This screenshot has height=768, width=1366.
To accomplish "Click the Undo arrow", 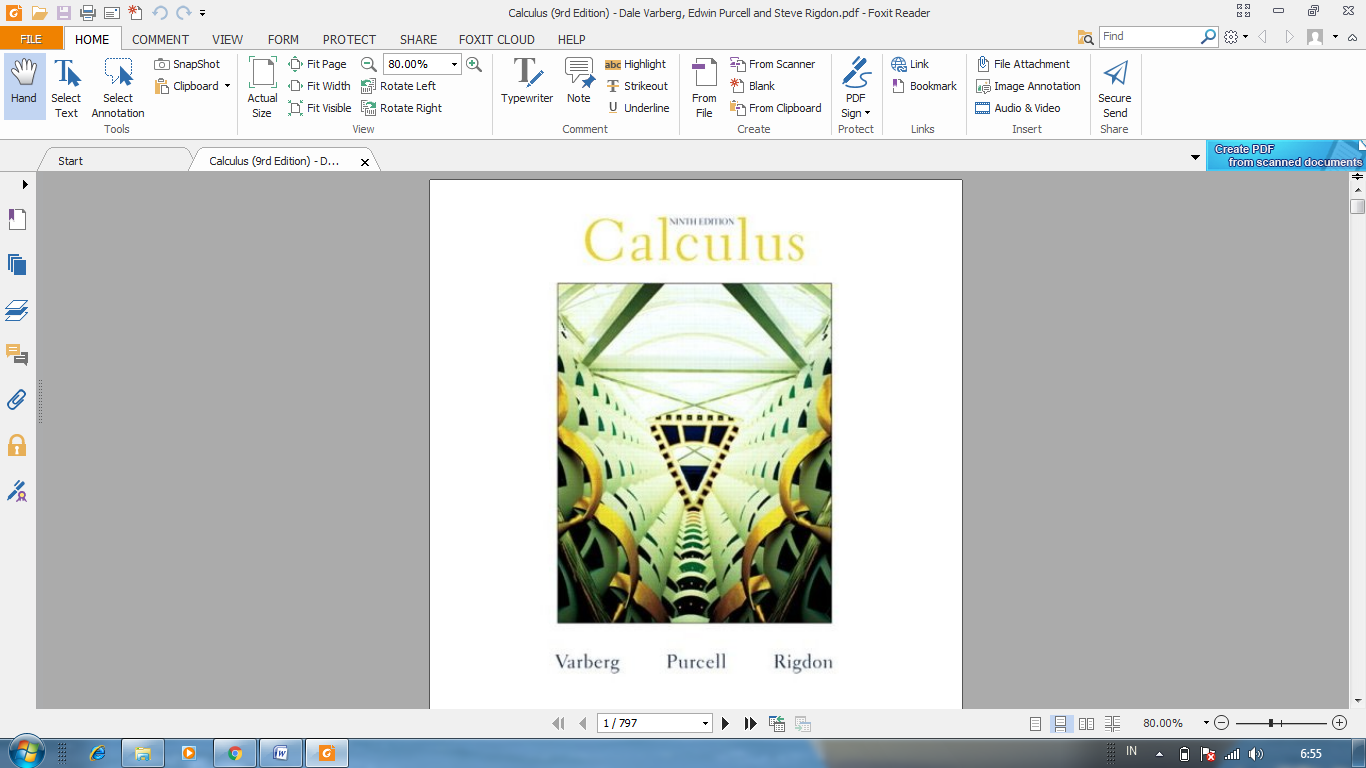I will tap(160, 13).
